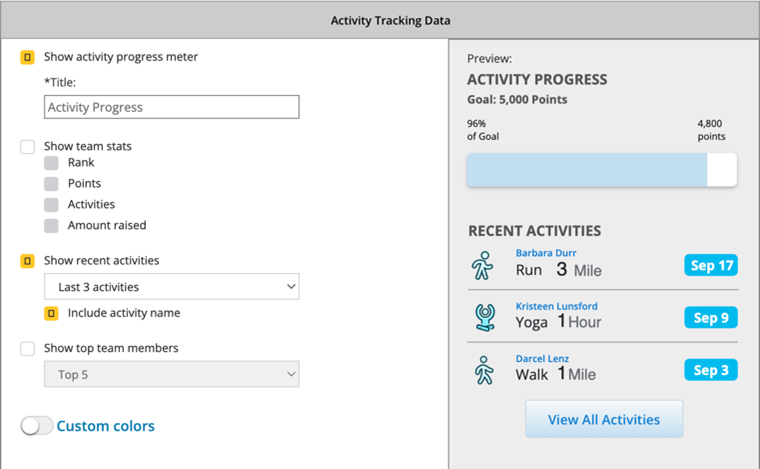Open Kristeen Lunsford's profile link
The width and height of the screenshot is (760, 469).
(x=556, y=306)
